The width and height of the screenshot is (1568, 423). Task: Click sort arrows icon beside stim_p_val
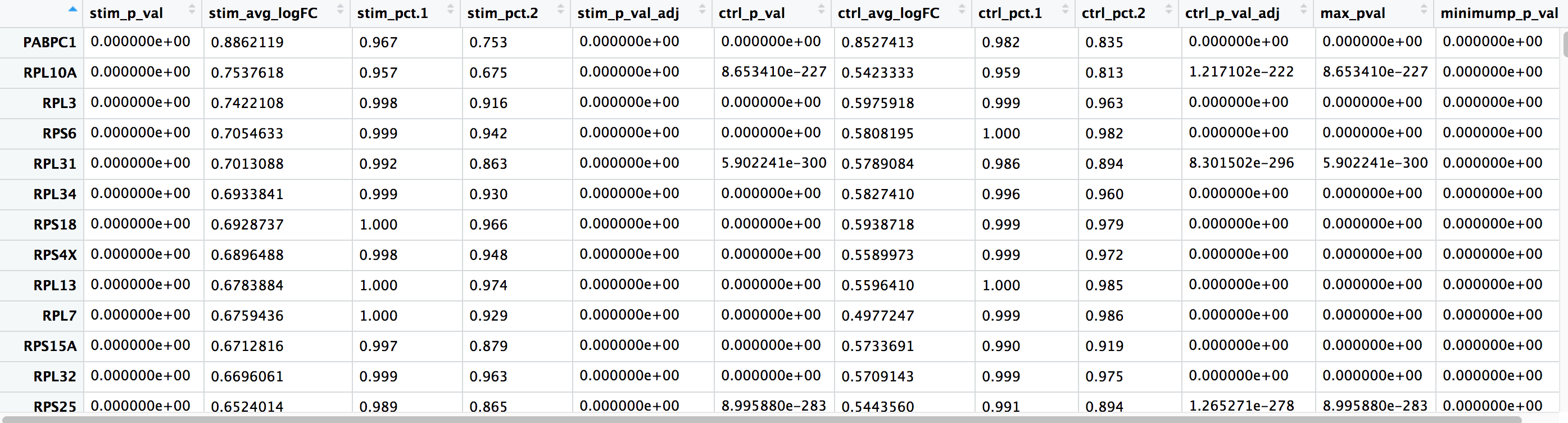[192, 8]
